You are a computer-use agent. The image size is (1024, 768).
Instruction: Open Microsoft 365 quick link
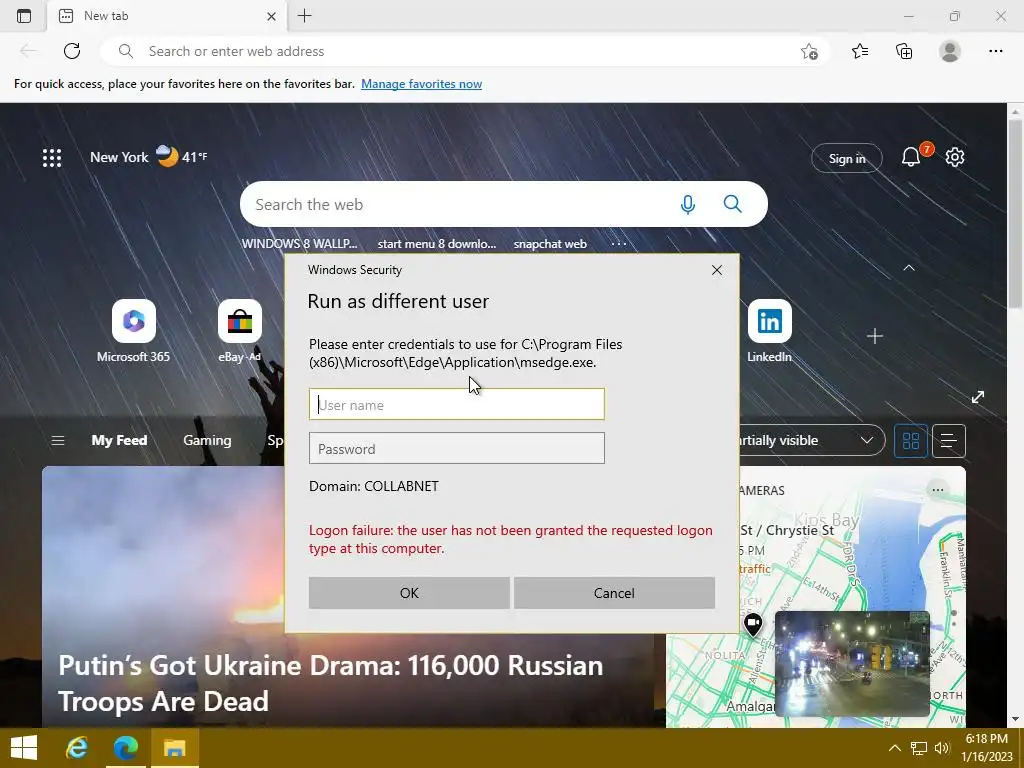pyautogui.click(x=133, y=330)
